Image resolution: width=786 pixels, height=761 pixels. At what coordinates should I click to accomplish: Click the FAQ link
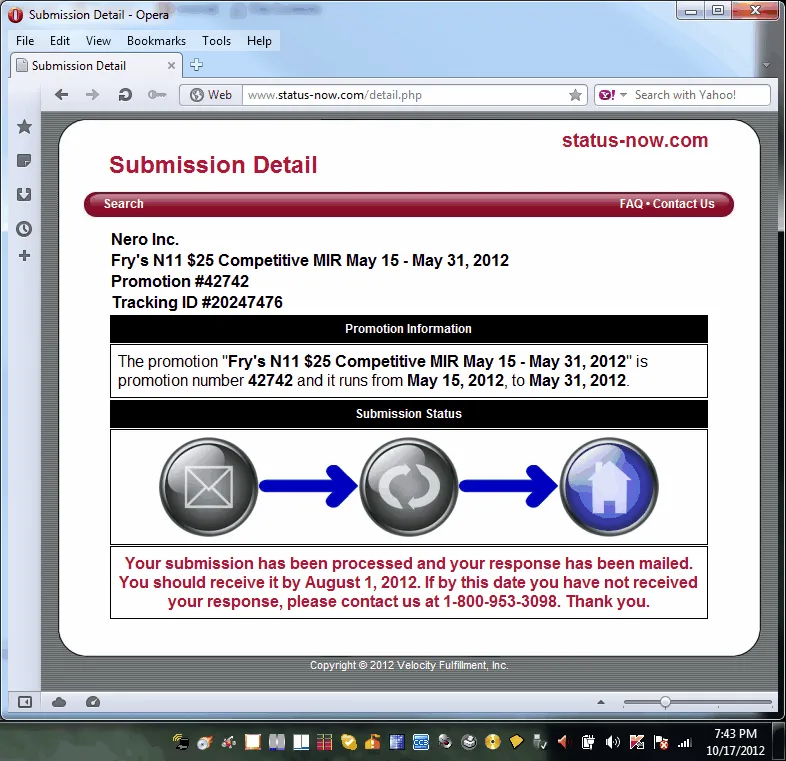click(x=631, y=204)
